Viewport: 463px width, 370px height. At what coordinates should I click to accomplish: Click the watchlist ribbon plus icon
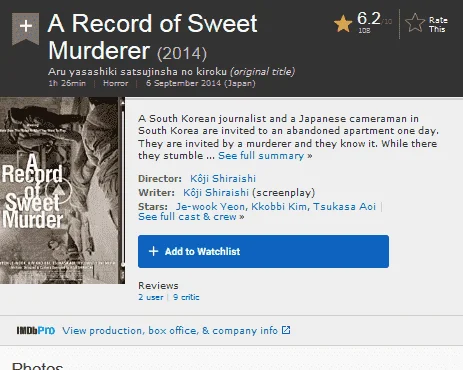tap(26, 28)
